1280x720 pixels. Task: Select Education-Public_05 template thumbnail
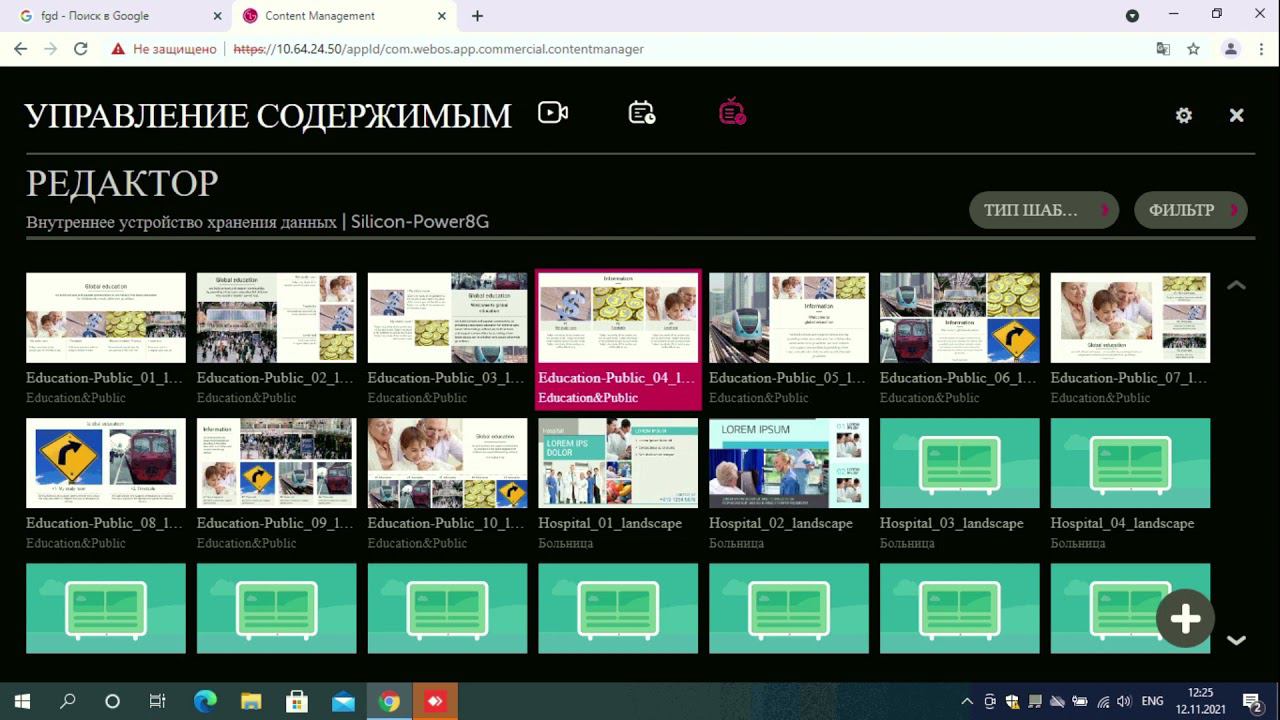click(789, 317)
